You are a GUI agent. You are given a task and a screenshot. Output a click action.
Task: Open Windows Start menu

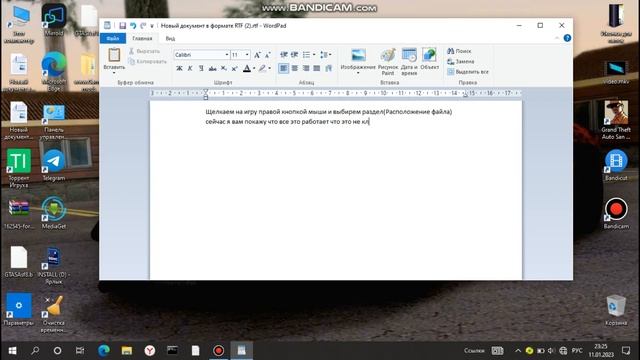point(12,350)
